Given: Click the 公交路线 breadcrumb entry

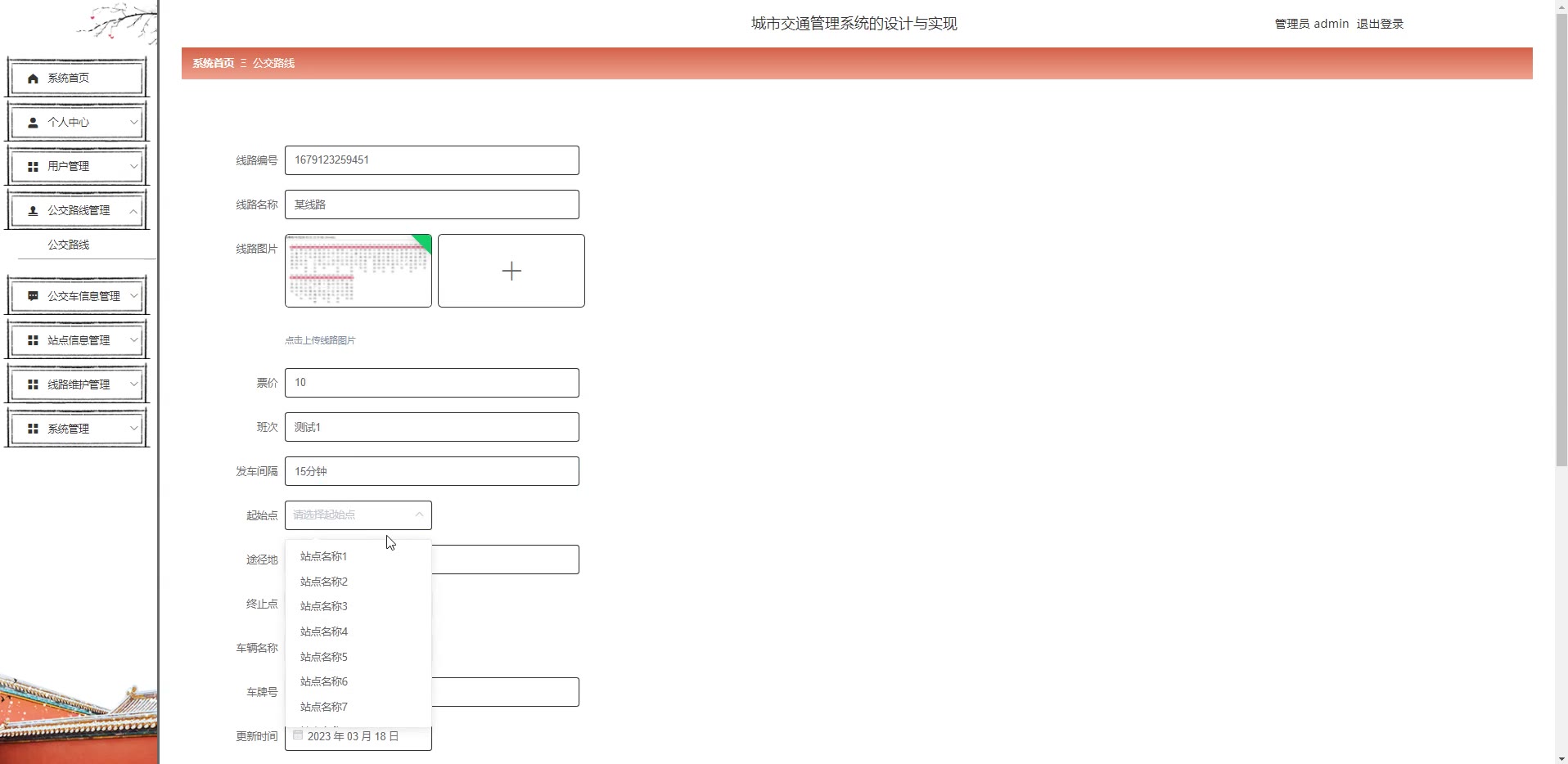Looking at the screenshot, I should coord(273,63).
